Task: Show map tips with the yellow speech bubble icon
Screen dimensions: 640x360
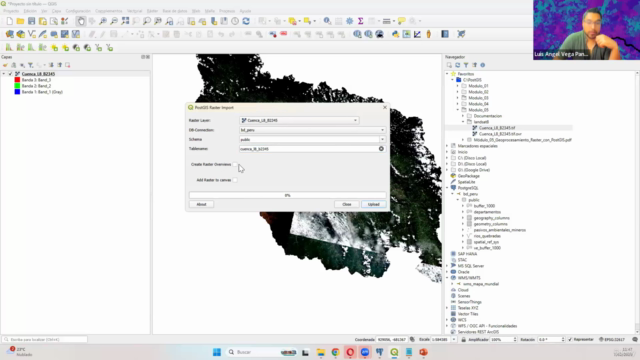Action: pyautogui.click(x=402, y=21)
